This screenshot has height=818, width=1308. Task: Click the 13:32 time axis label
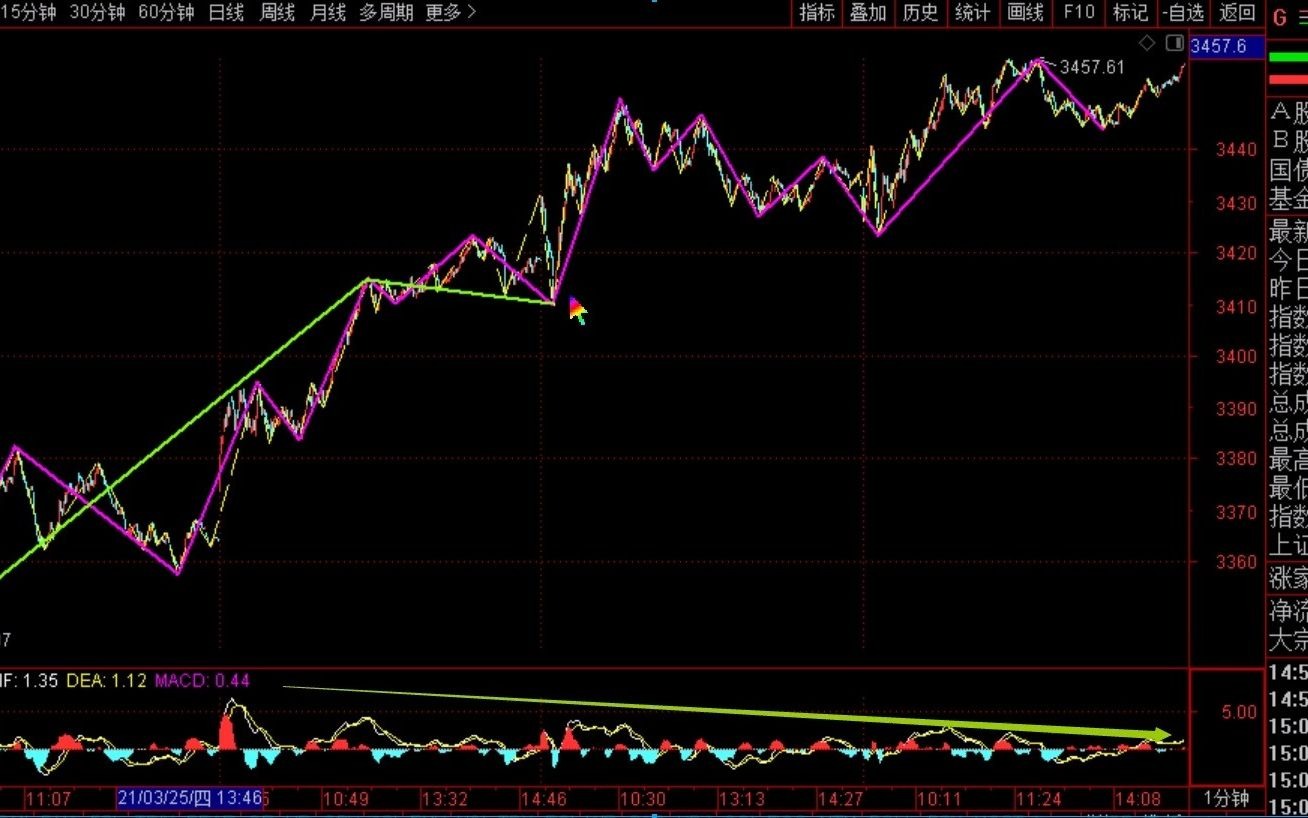click(x=444, y=799)
